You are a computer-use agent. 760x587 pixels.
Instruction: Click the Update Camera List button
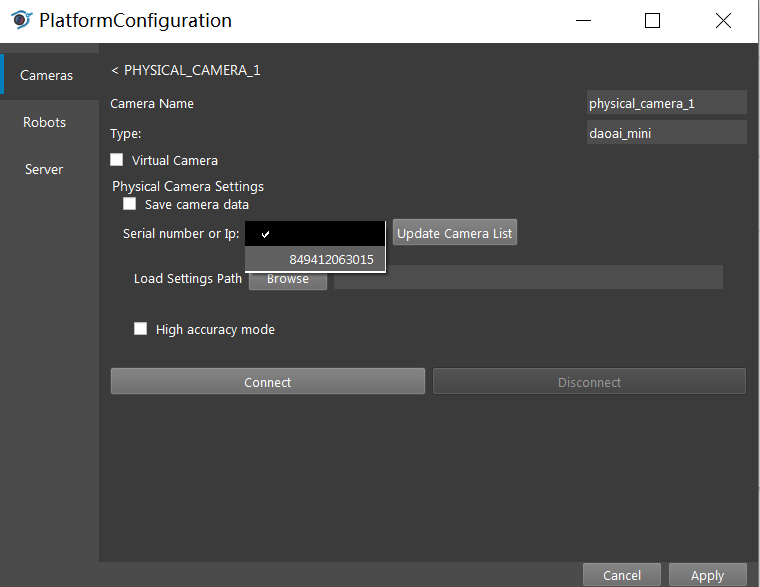(454, 233)
